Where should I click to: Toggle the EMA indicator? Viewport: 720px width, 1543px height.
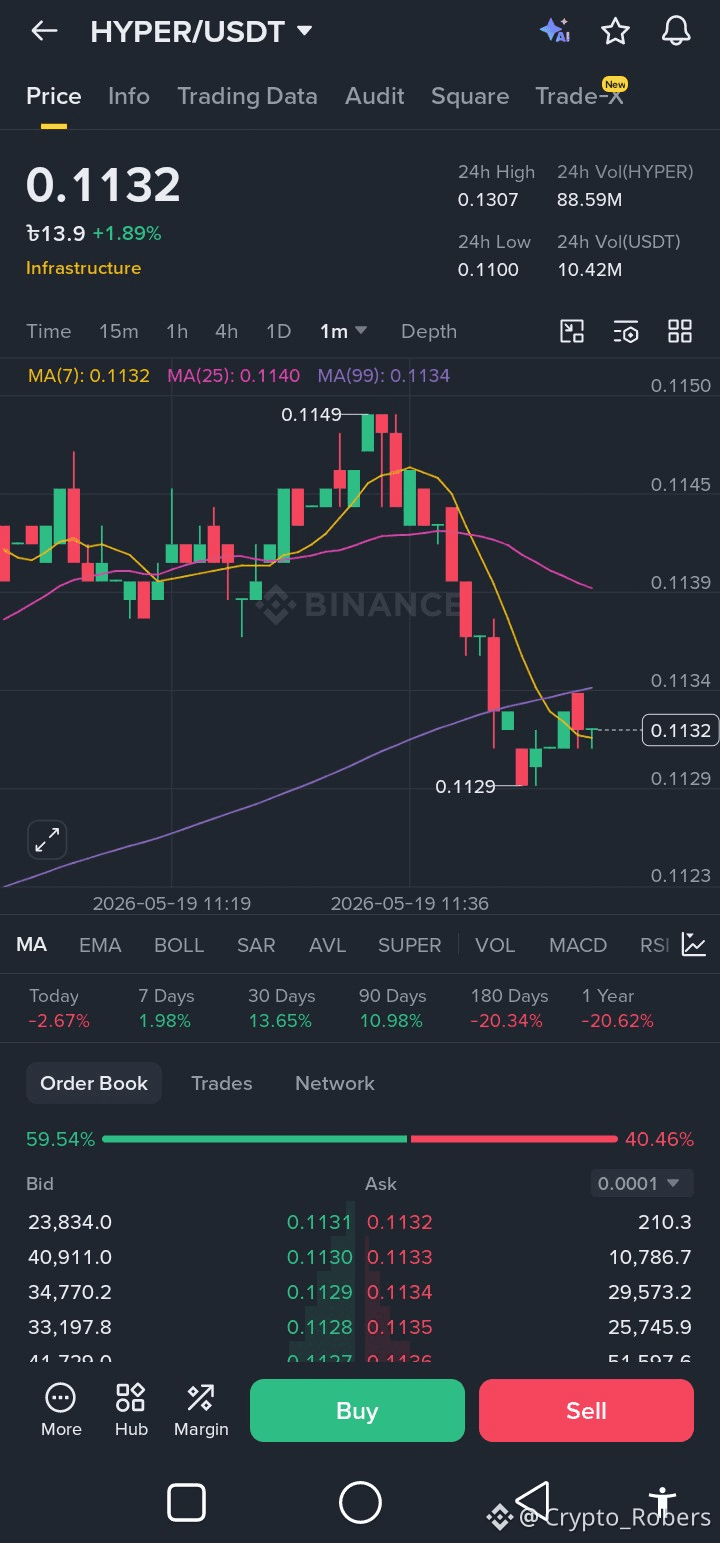100,945
